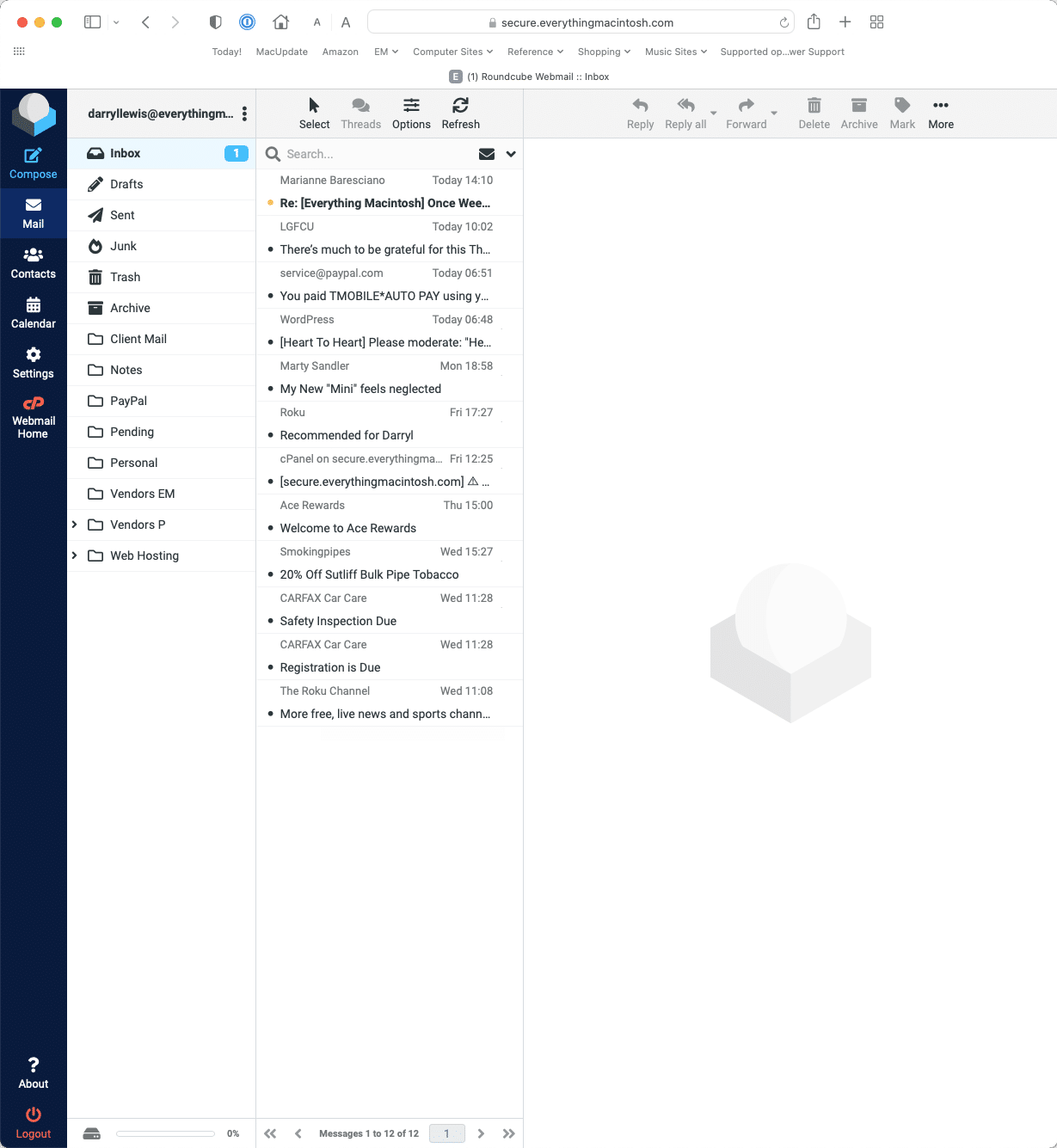Click the Delete trash button
1057x1148 pixels.
click(814, 114)
